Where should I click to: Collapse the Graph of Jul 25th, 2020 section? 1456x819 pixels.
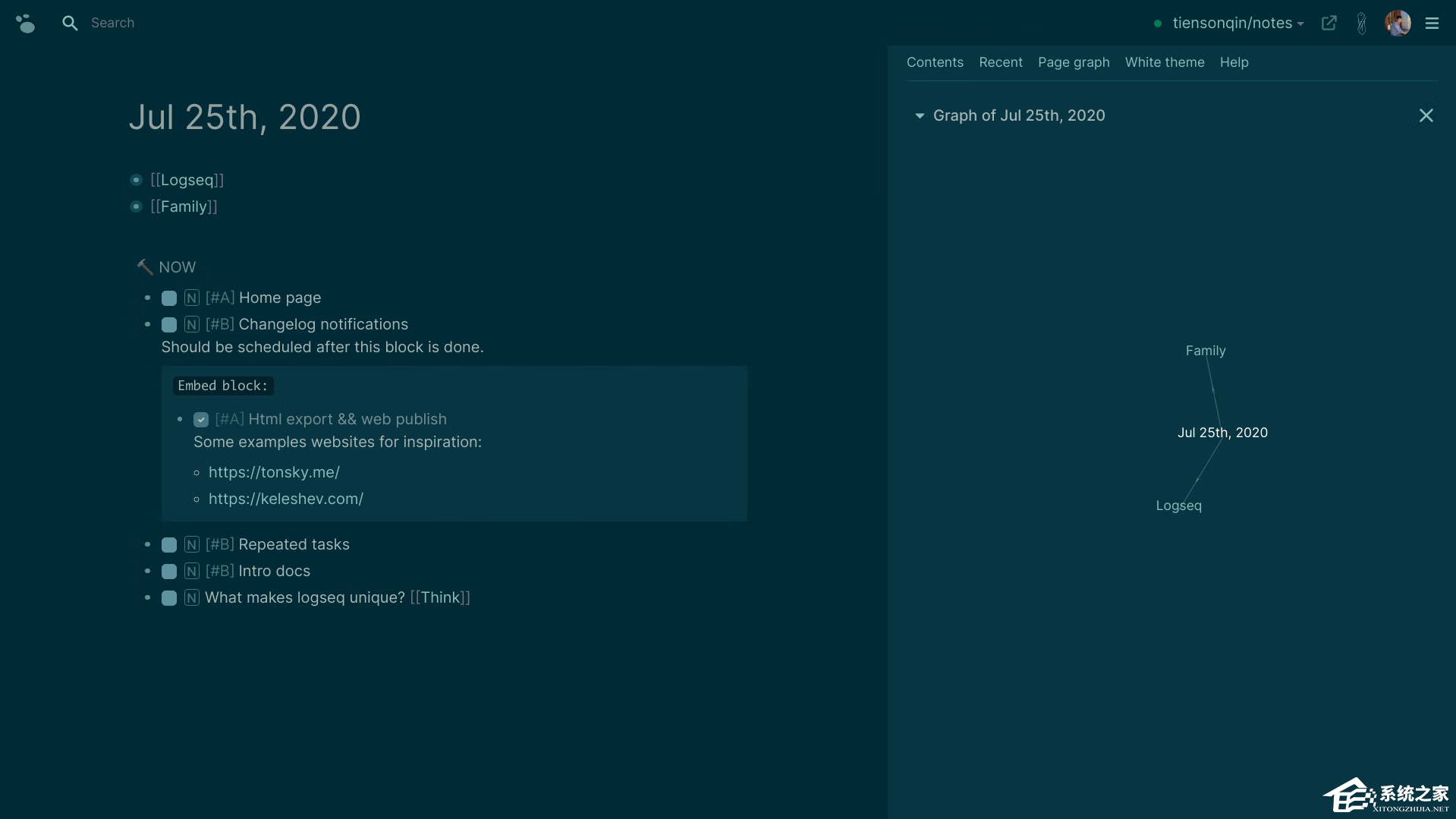[x=920, y=115]
